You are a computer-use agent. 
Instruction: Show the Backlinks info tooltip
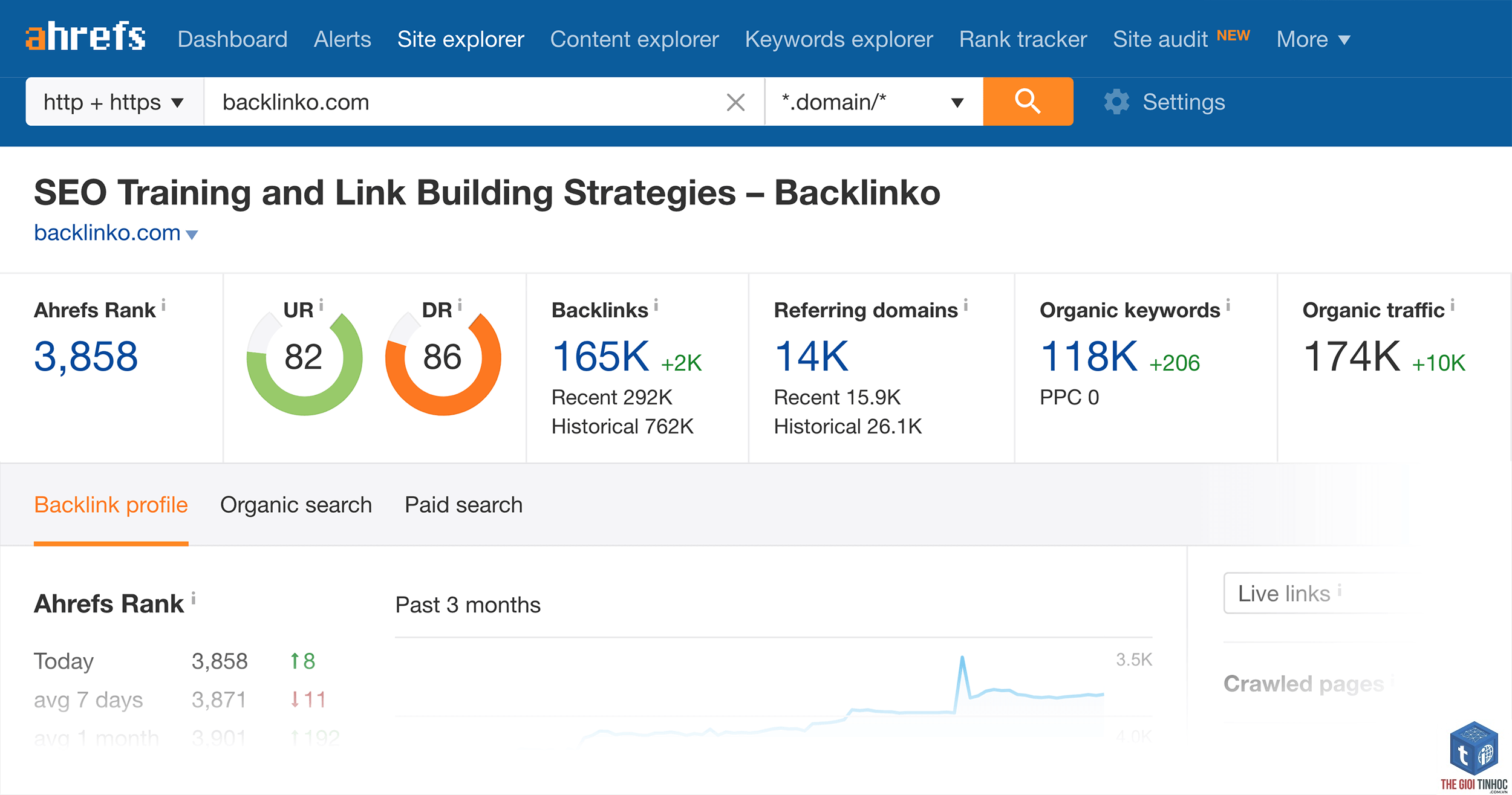656,306
